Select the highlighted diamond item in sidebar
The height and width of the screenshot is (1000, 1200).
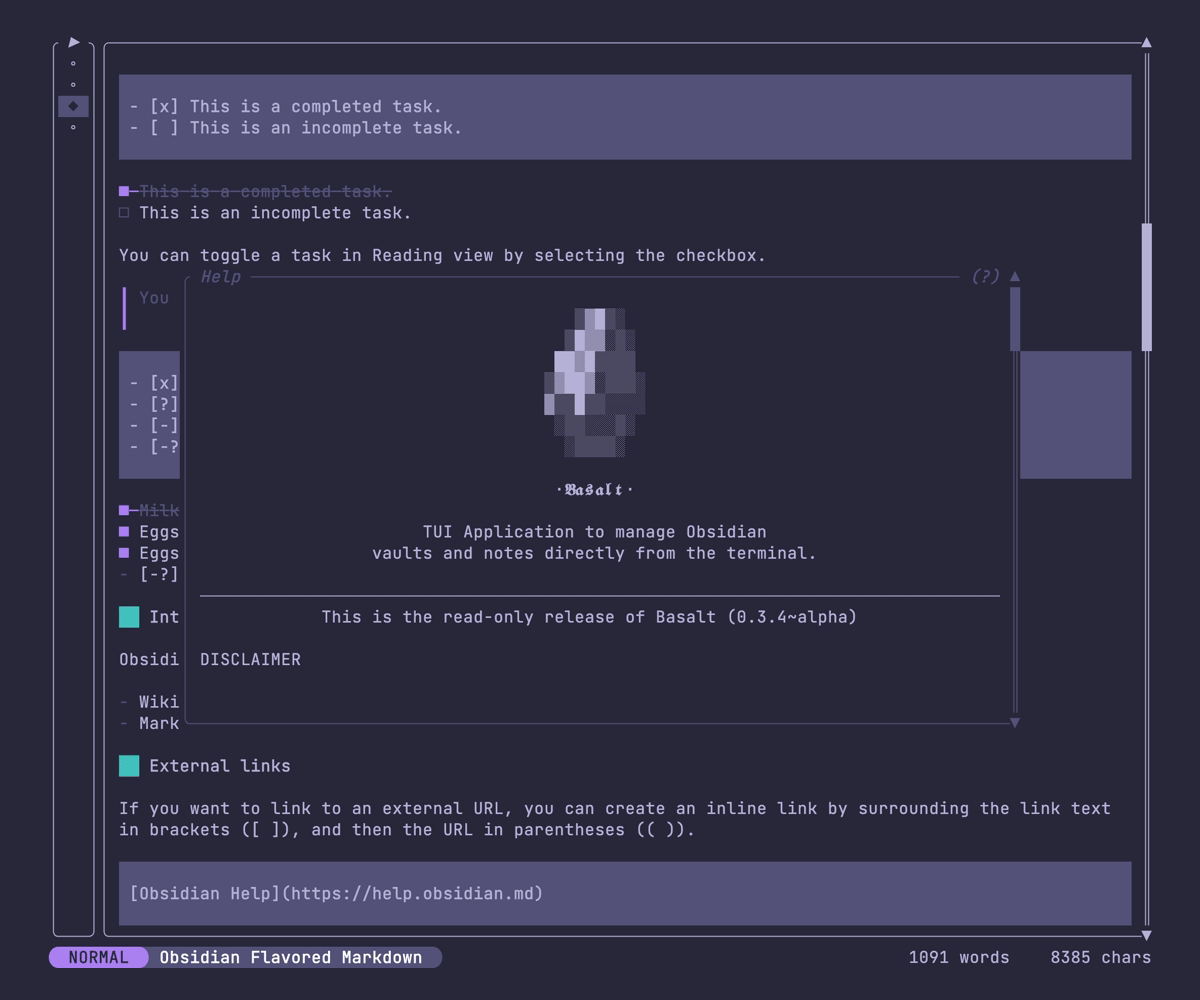pyautogui.click(x=73, y=106)
